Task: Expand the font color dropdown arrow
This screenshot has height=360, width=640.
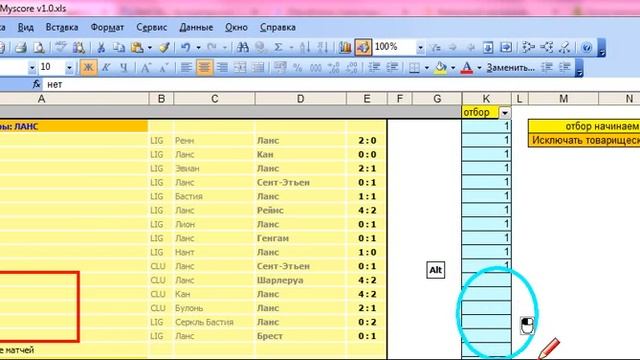Action: pos(479,68)
